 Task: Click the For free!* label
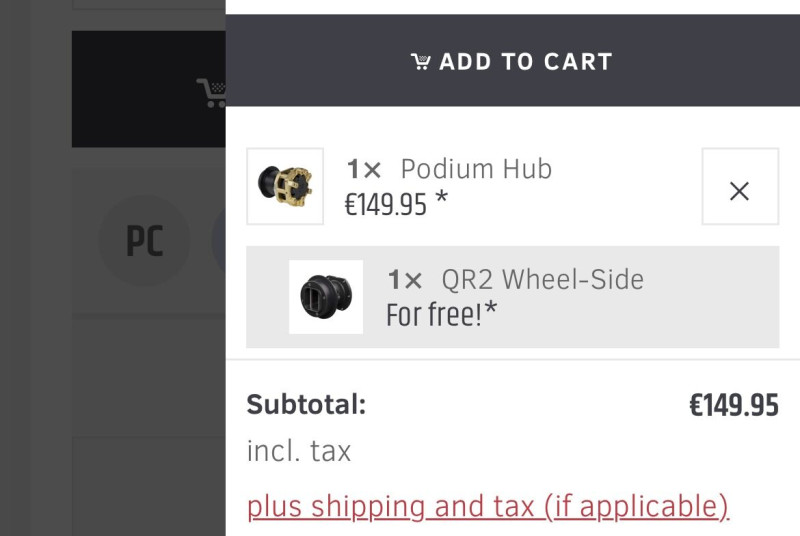pyautogui.click(x=441, y=315)
